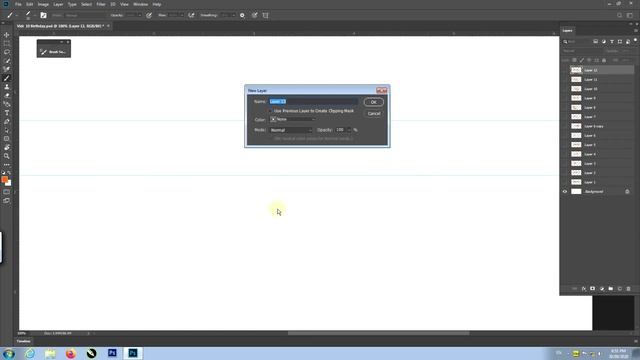Image resolution: width=640 pixels, height=360 pixels.
Task: Select the Brush tool in the toolbox
Action: coord(7,78)
